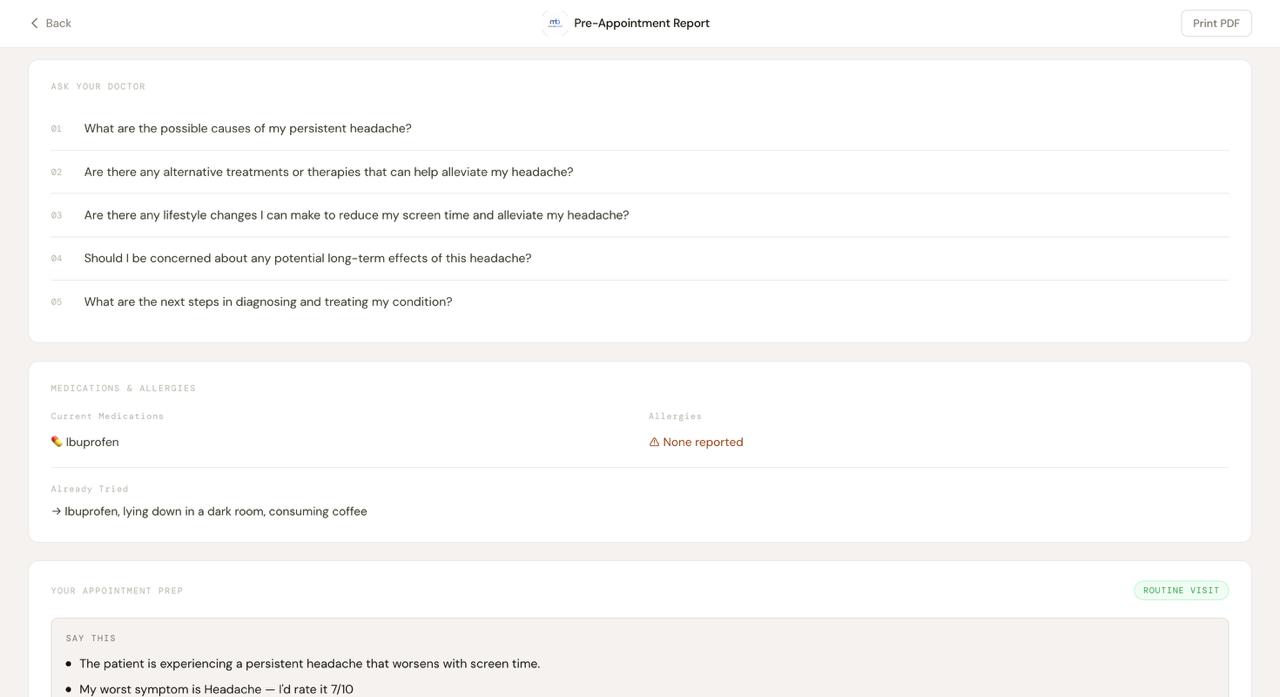Viewport: 1280px width, 697px height.
Task: Click the pill icon next to Ibuprofen
Action: (57, 442)
